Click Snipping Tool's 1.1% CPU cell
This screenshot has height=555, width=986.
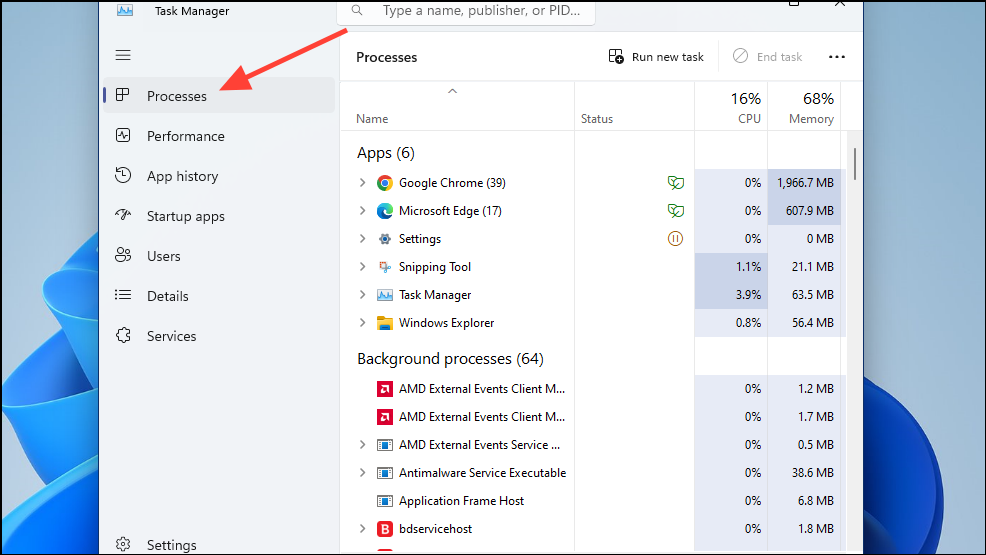tap(731, 267)
